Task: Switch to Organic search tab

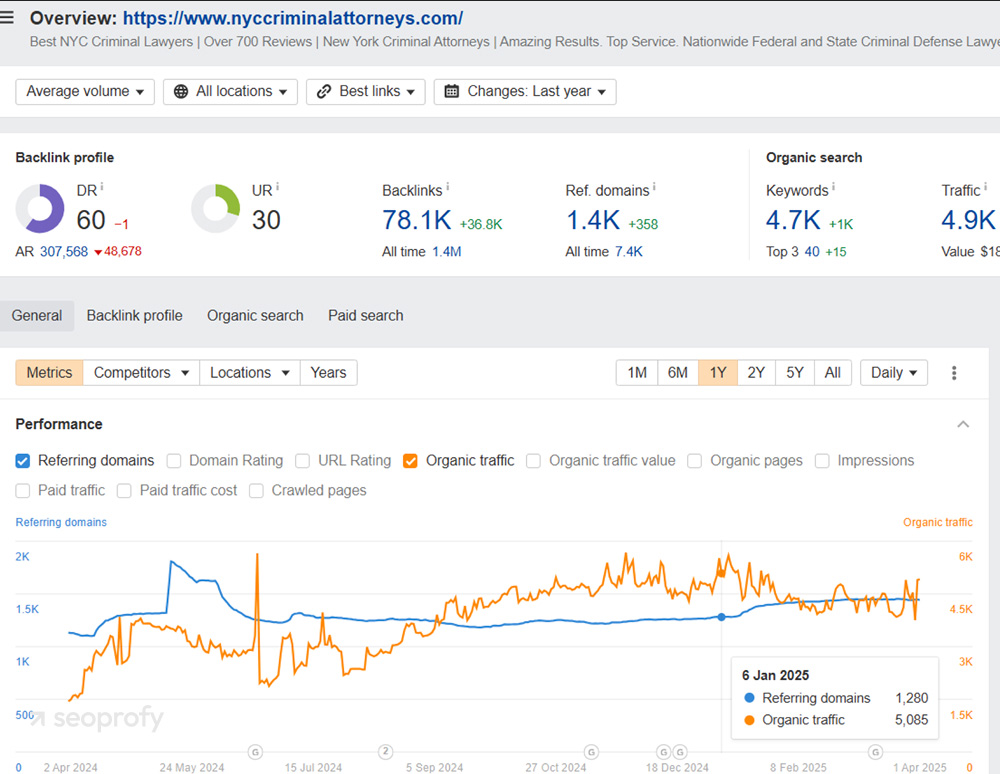Action: [255, 316]
